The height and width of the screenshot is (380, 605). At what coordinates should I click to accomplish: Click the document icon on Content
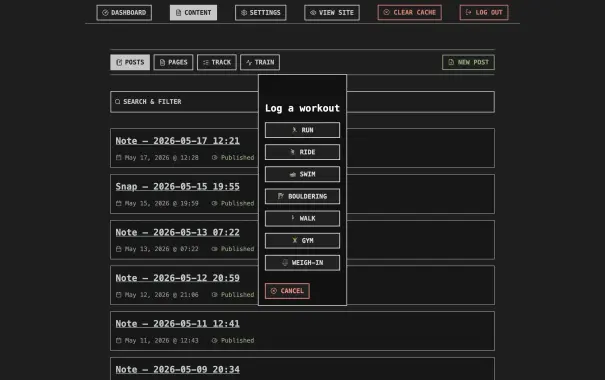click(x=178, y=13)
